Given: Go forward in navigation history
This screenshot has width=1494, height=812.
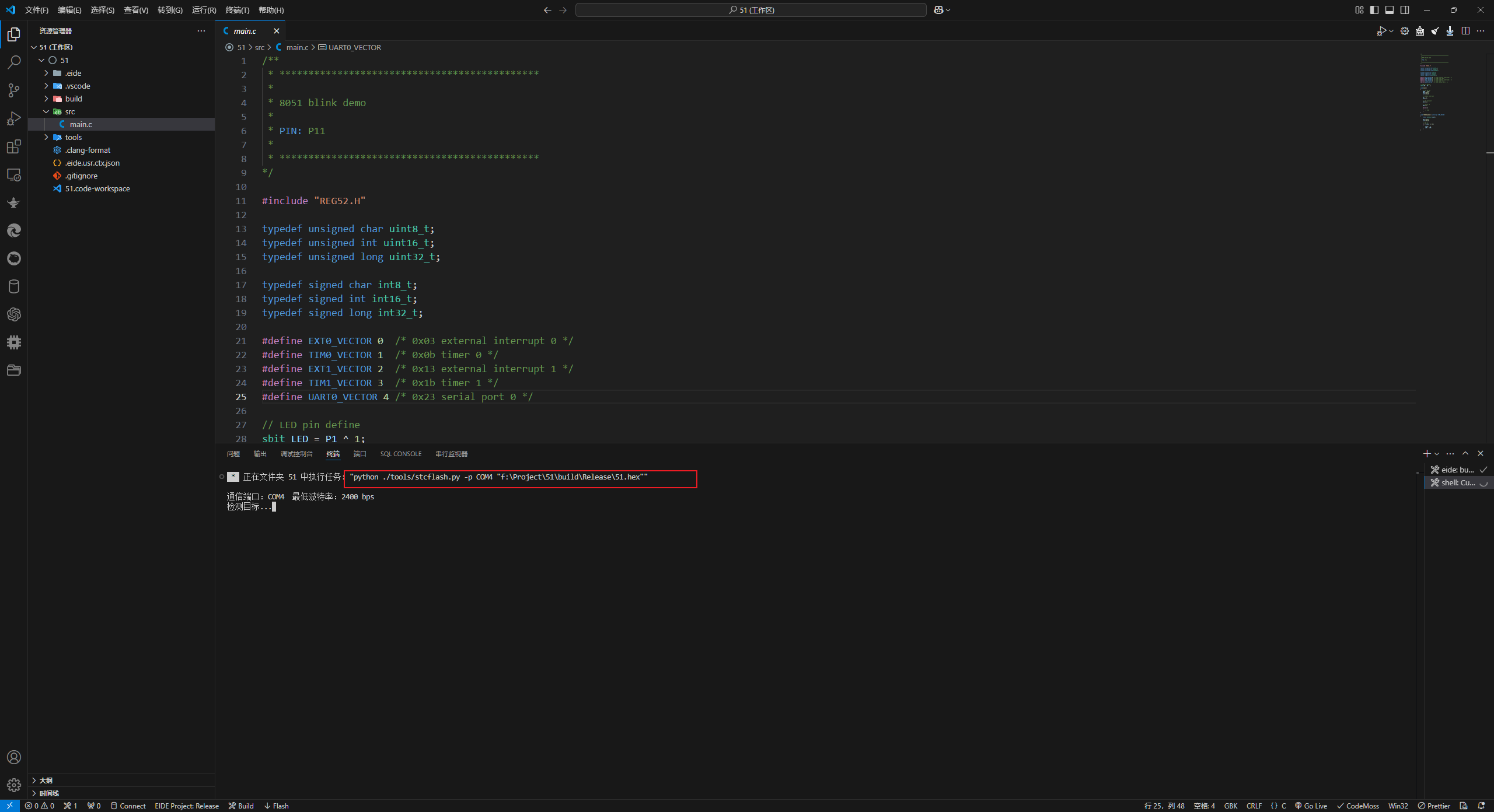Looking at the screenshot, I should [563, 10].
